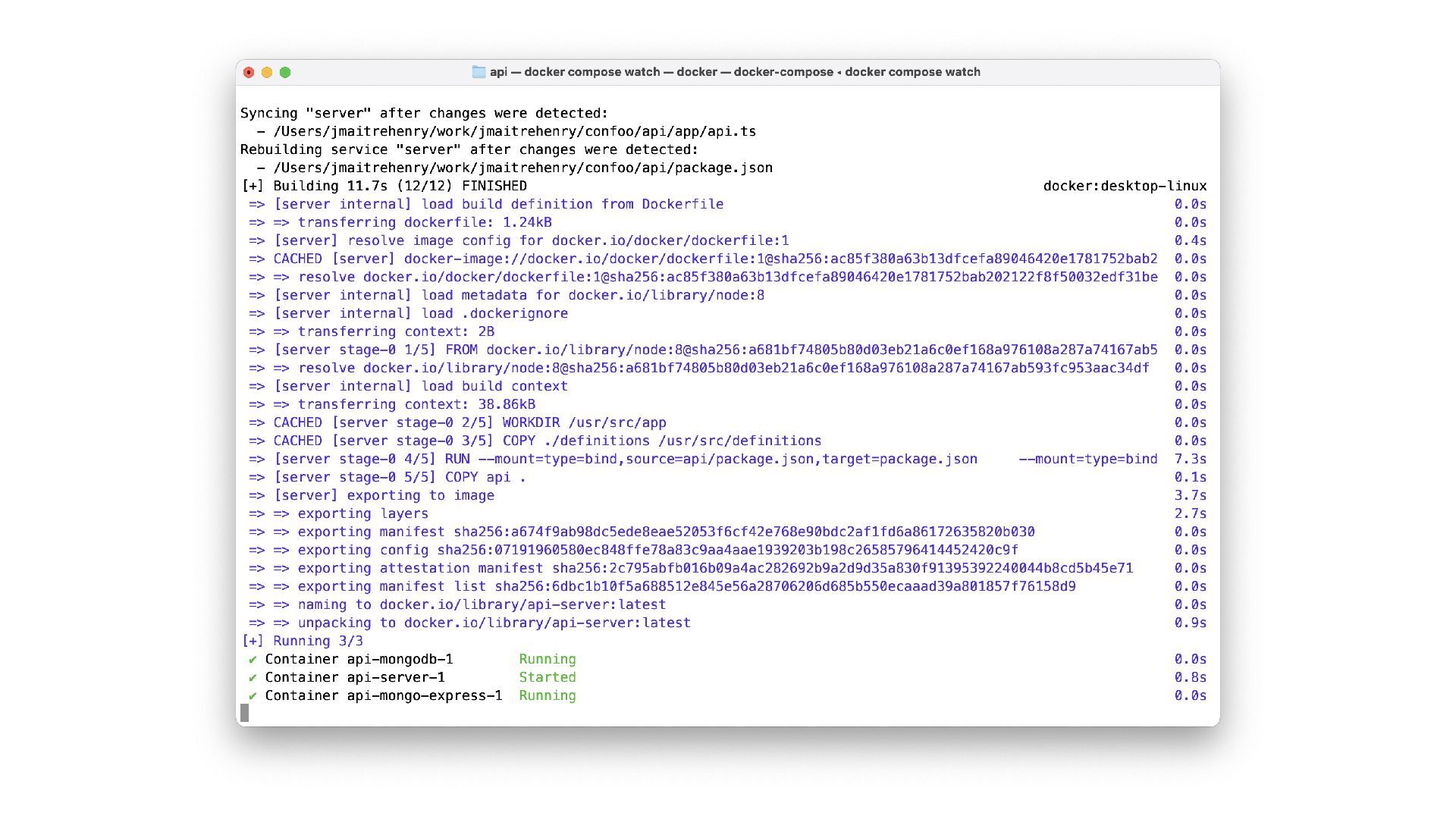The width and height of the screenshot is (1456, 819).
Task: Click Running status of api-mongodb-1
Action: click(548, 659)
